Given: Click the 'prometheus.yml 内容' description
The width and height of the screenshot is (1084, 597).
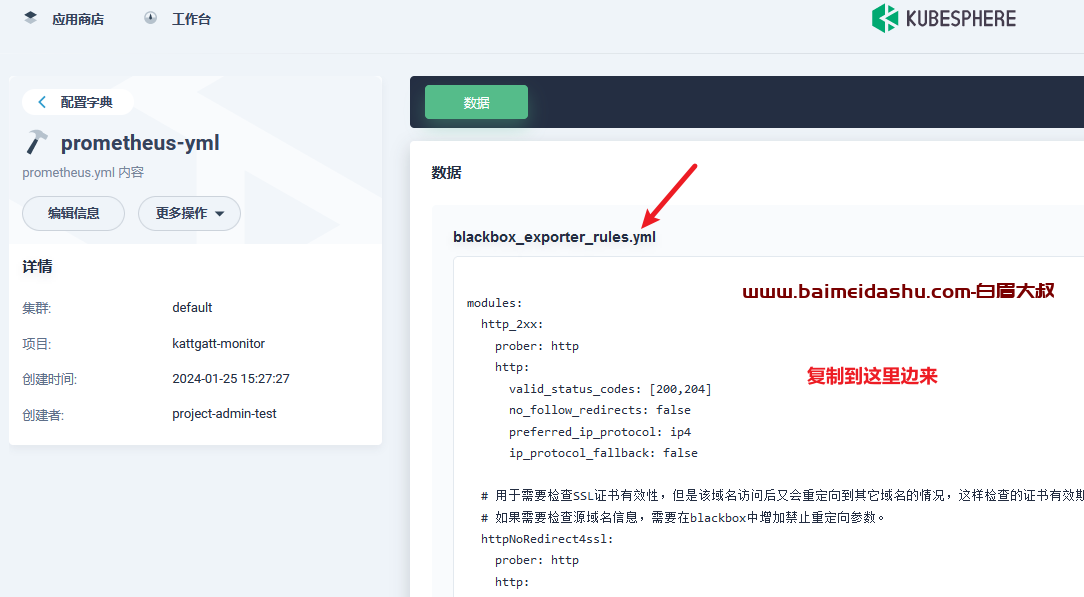Looking at the screenshot, I should [x=83, y=172].
